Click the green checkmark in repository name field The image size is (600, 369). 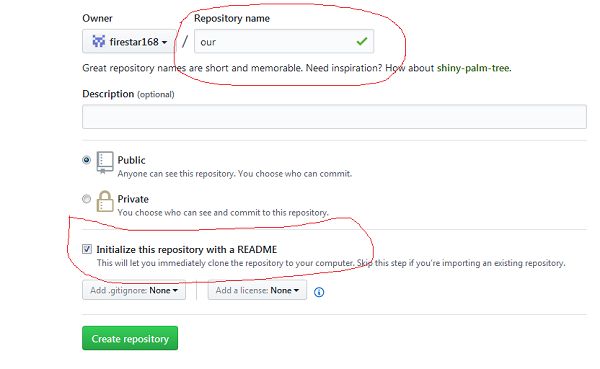(x=361, y=41)
